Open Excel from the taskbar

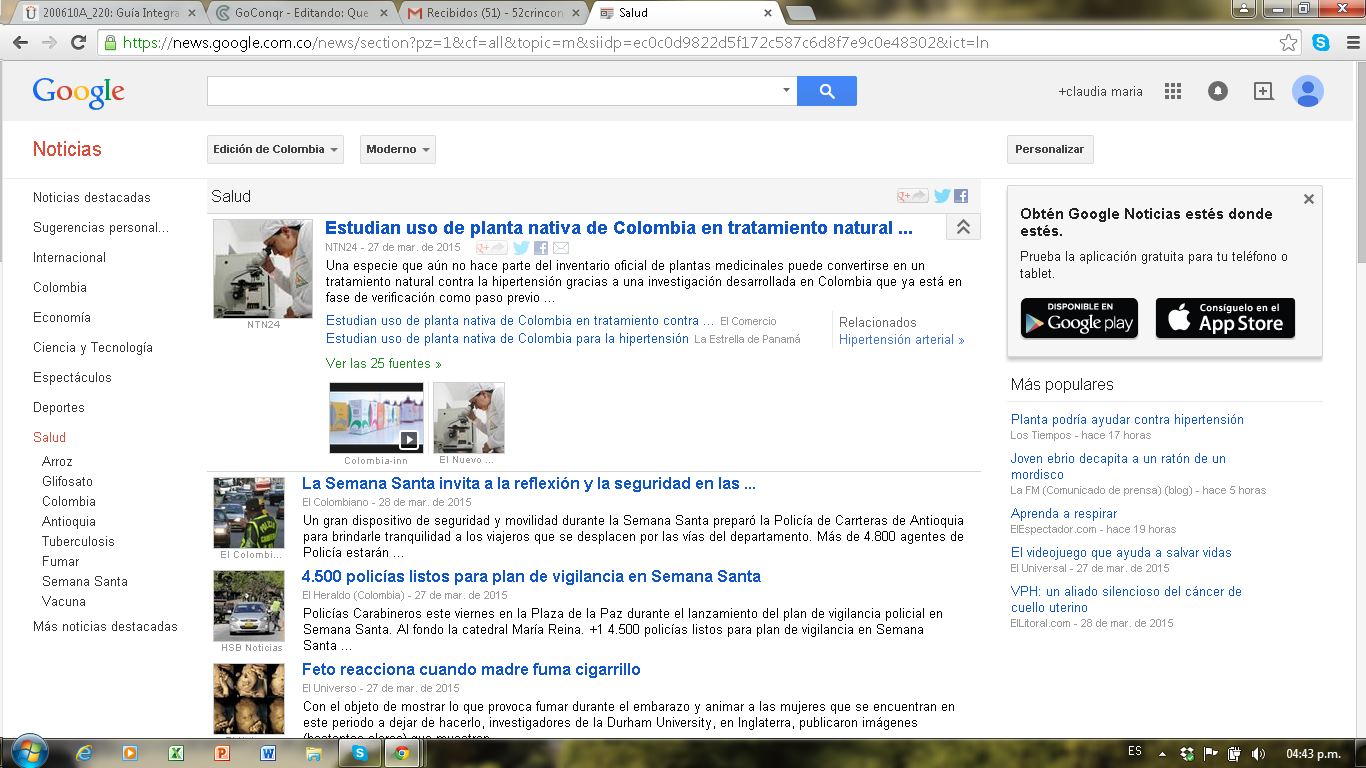tap(176, 753)
